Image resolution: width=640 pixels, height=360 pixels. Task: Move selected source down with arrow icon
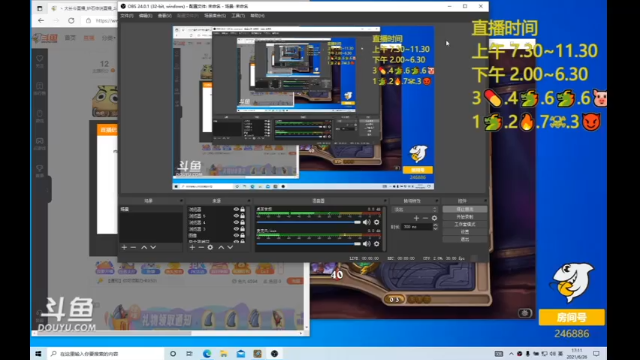pos(230,247)
